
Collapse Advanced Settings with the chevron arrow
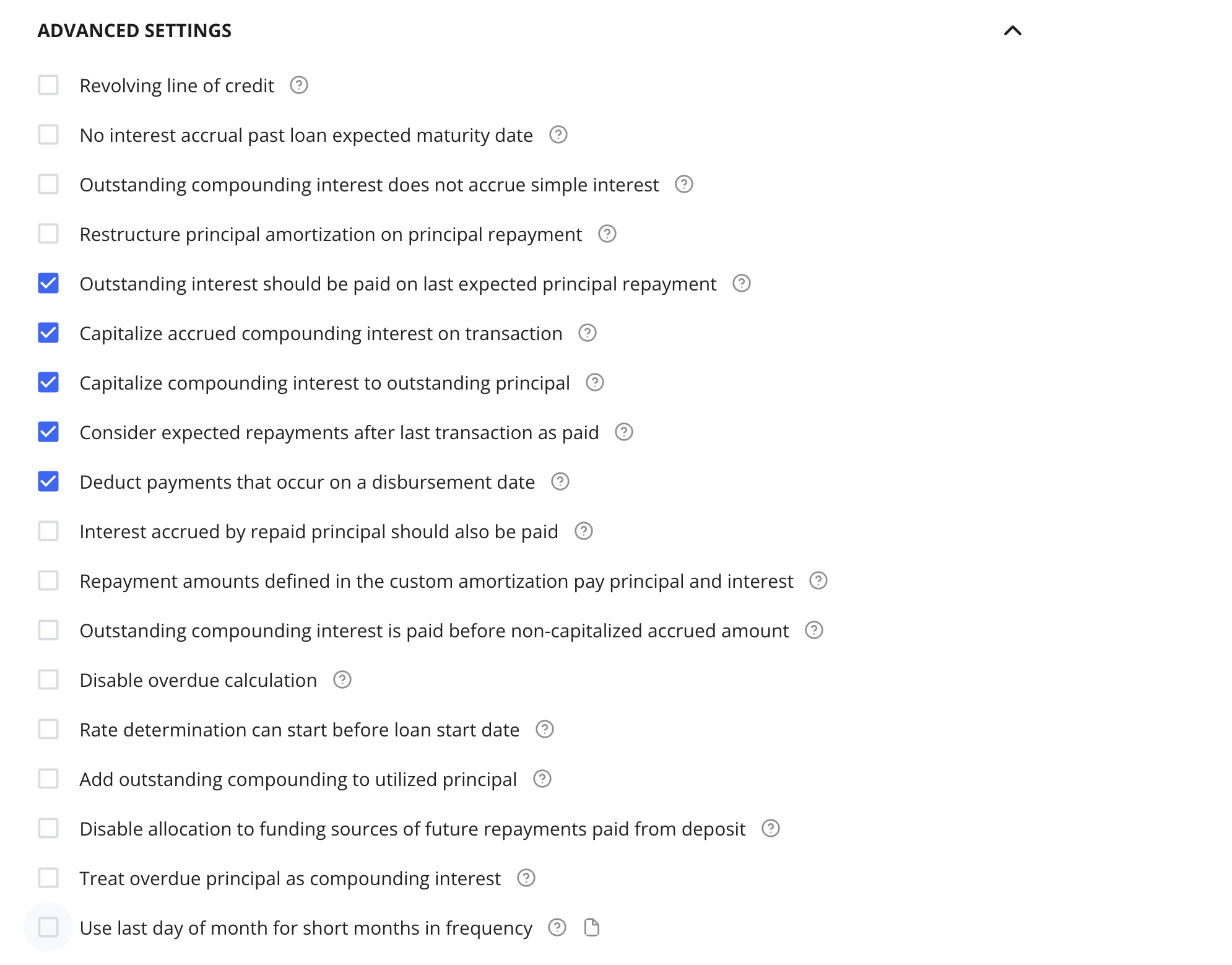point(1013,30)
